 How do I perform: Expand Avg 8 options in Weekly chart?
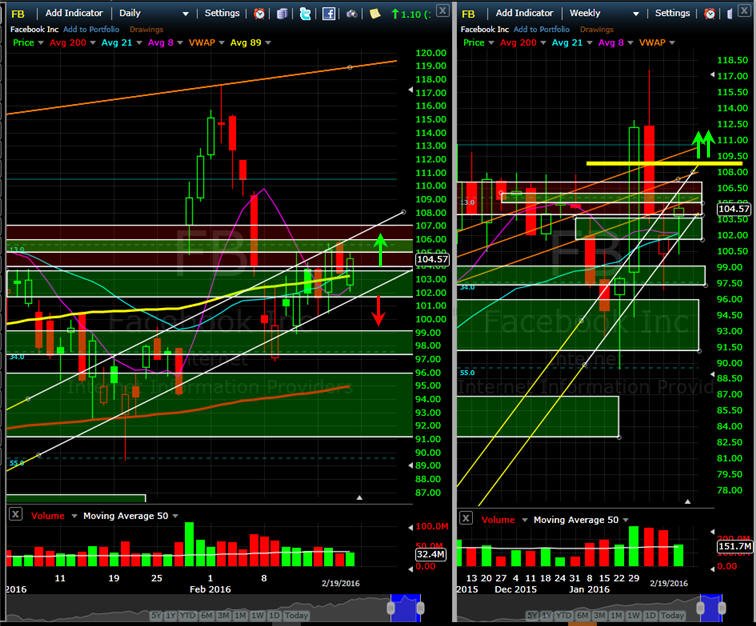[630, 43]
